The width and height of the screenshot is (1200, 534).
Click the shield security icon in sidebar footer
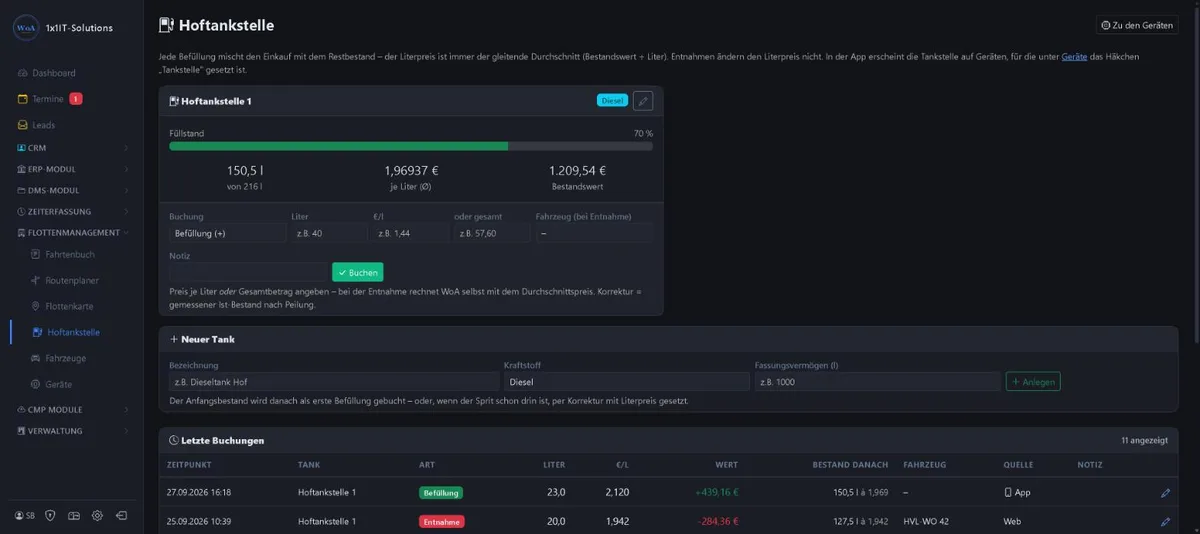coord(50,515)
